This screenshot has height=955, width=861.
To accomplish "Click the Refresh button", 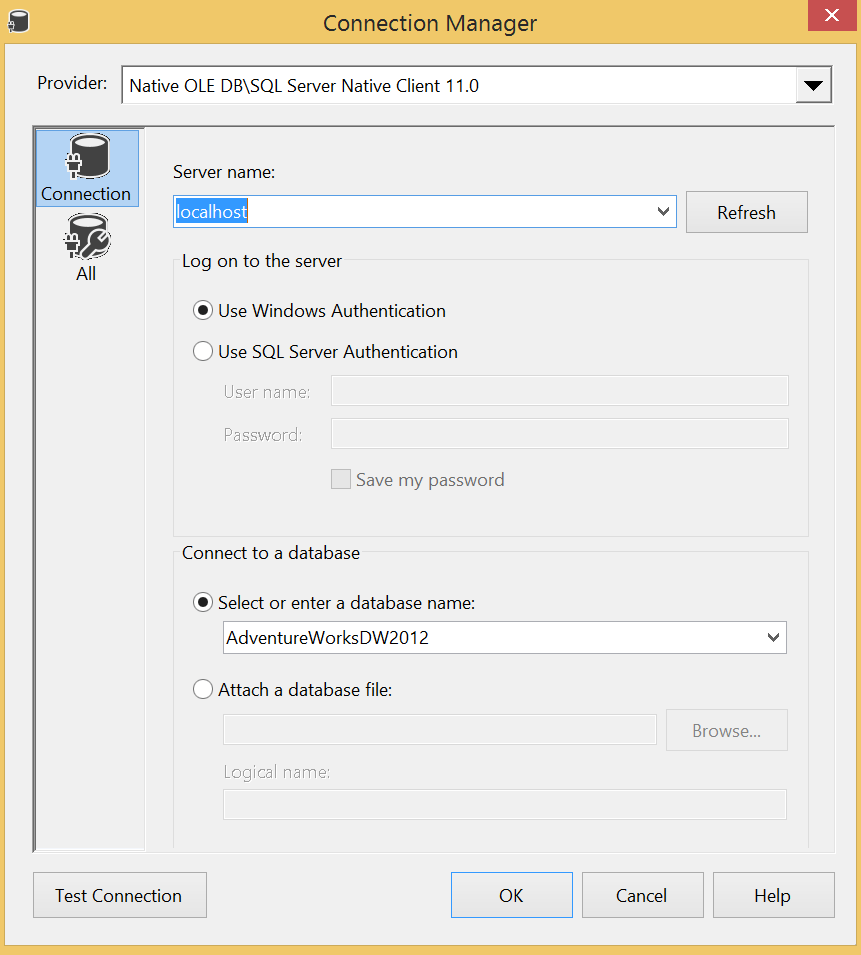I will (746, 212).
